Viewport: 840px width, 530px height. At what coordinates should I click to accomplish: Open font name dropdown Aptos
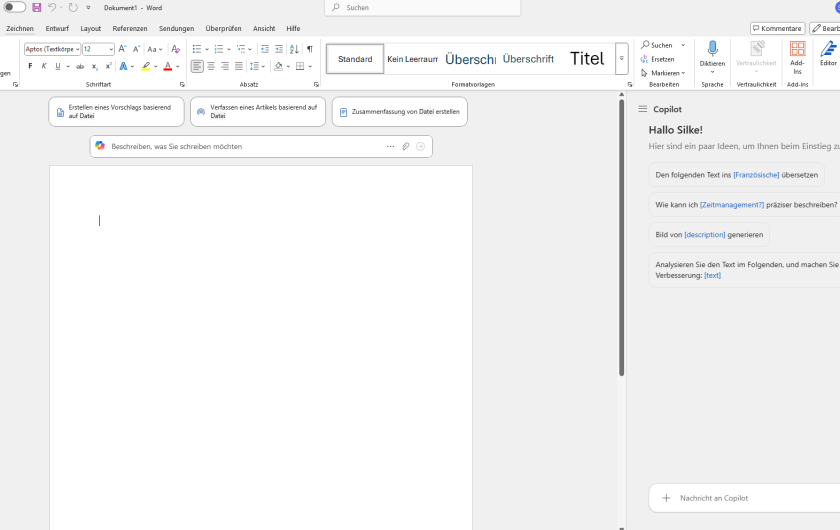78,49
